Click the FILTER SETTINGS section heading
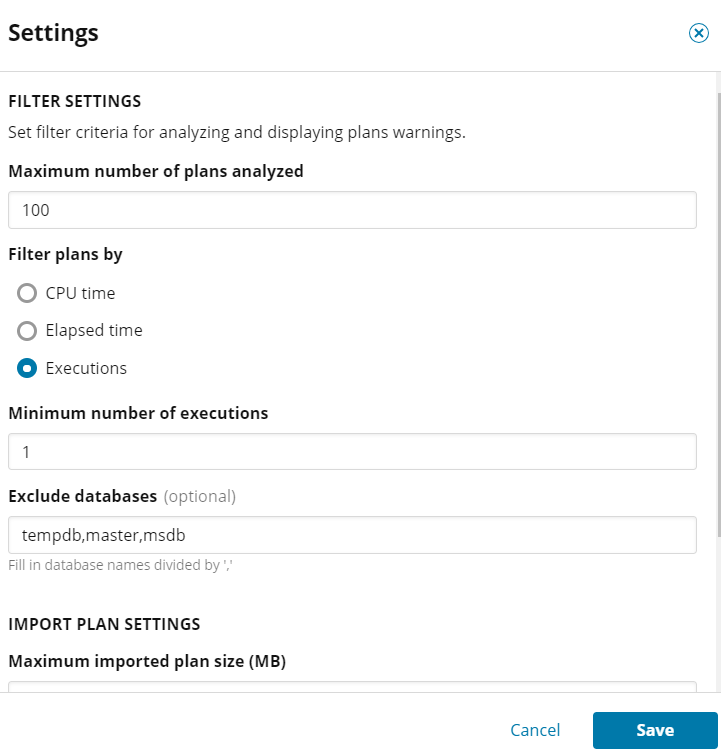The height and width of the screenshot is (753, 721). pyautogui.click(x=75, y=101)
